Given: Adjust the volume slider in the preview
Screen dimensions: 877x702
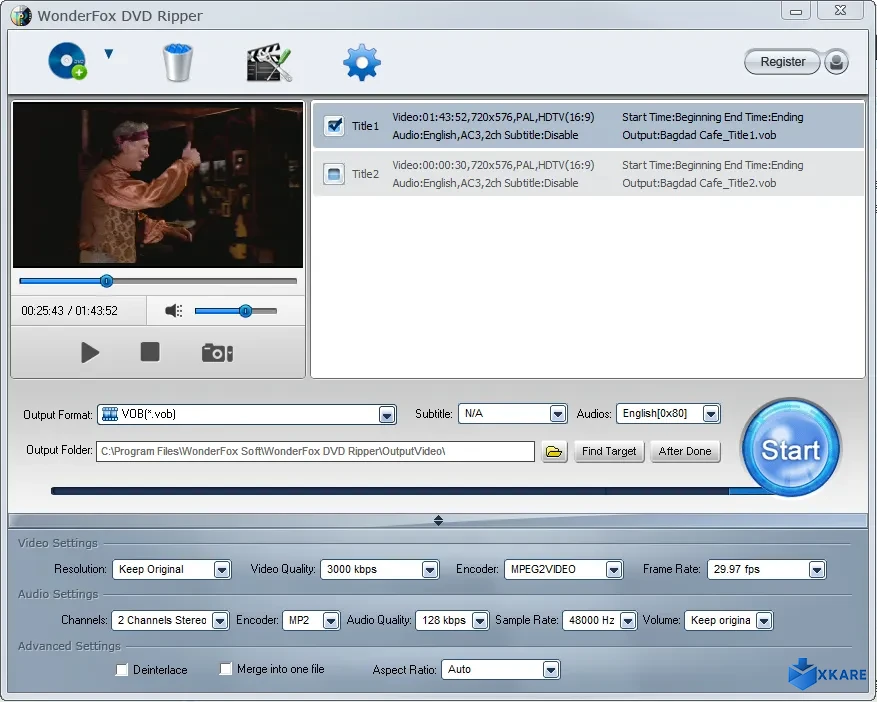Looking at the screenshot, I should [x=243, y=311].
